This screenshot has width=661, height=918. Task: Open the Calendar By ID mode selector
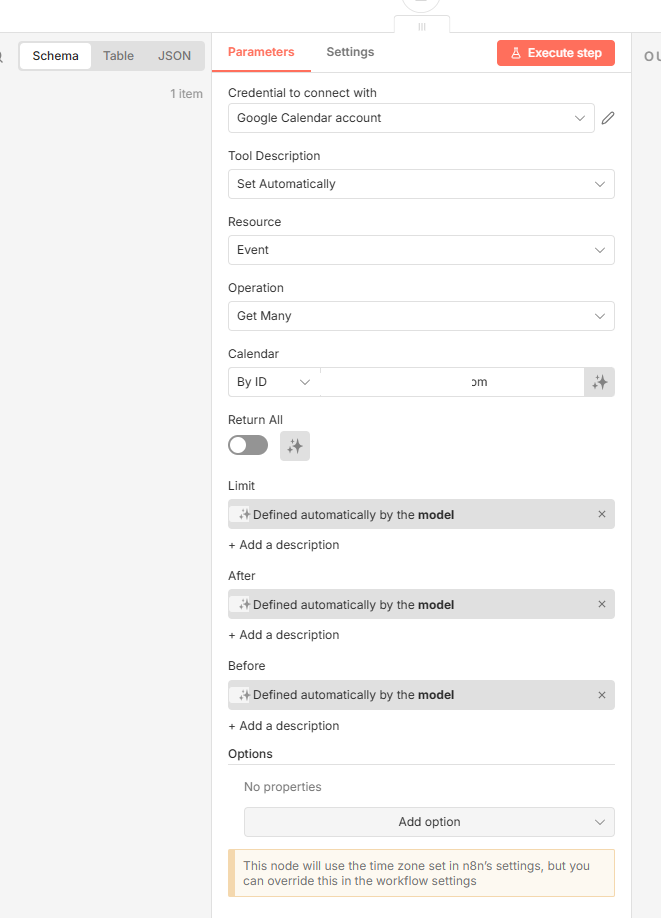273,382
